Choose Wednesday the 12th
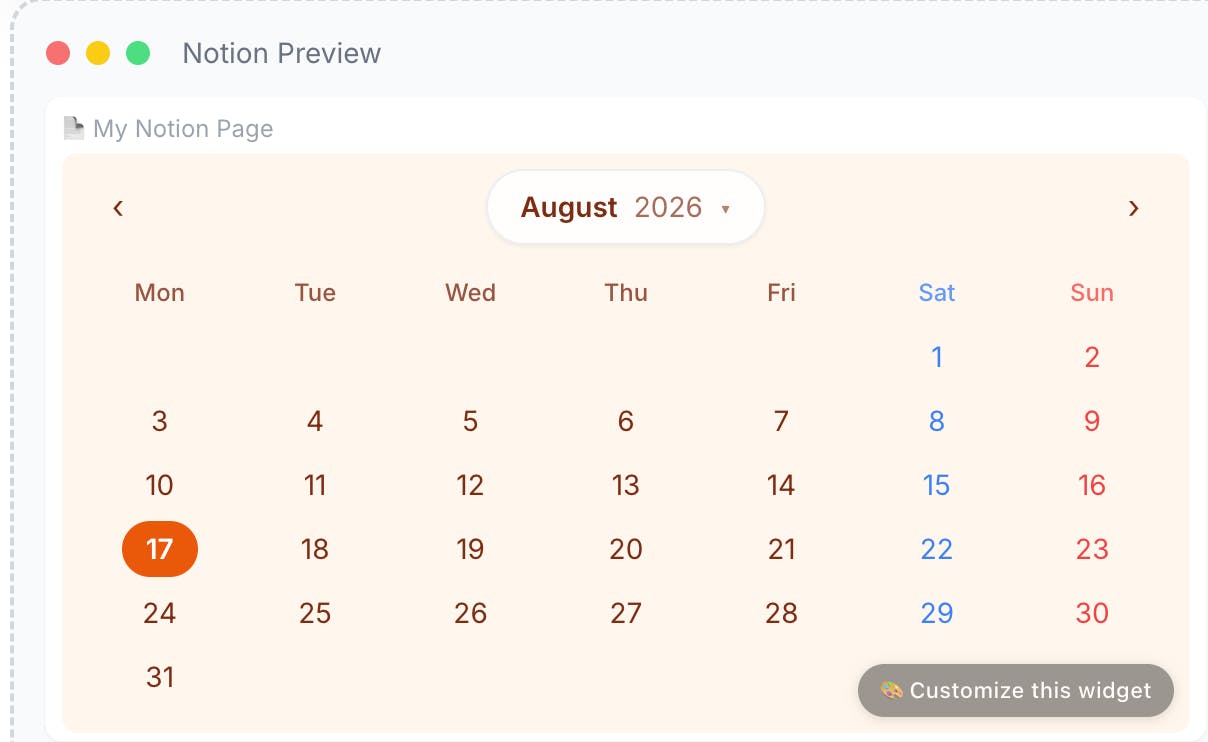 [470, 485]
